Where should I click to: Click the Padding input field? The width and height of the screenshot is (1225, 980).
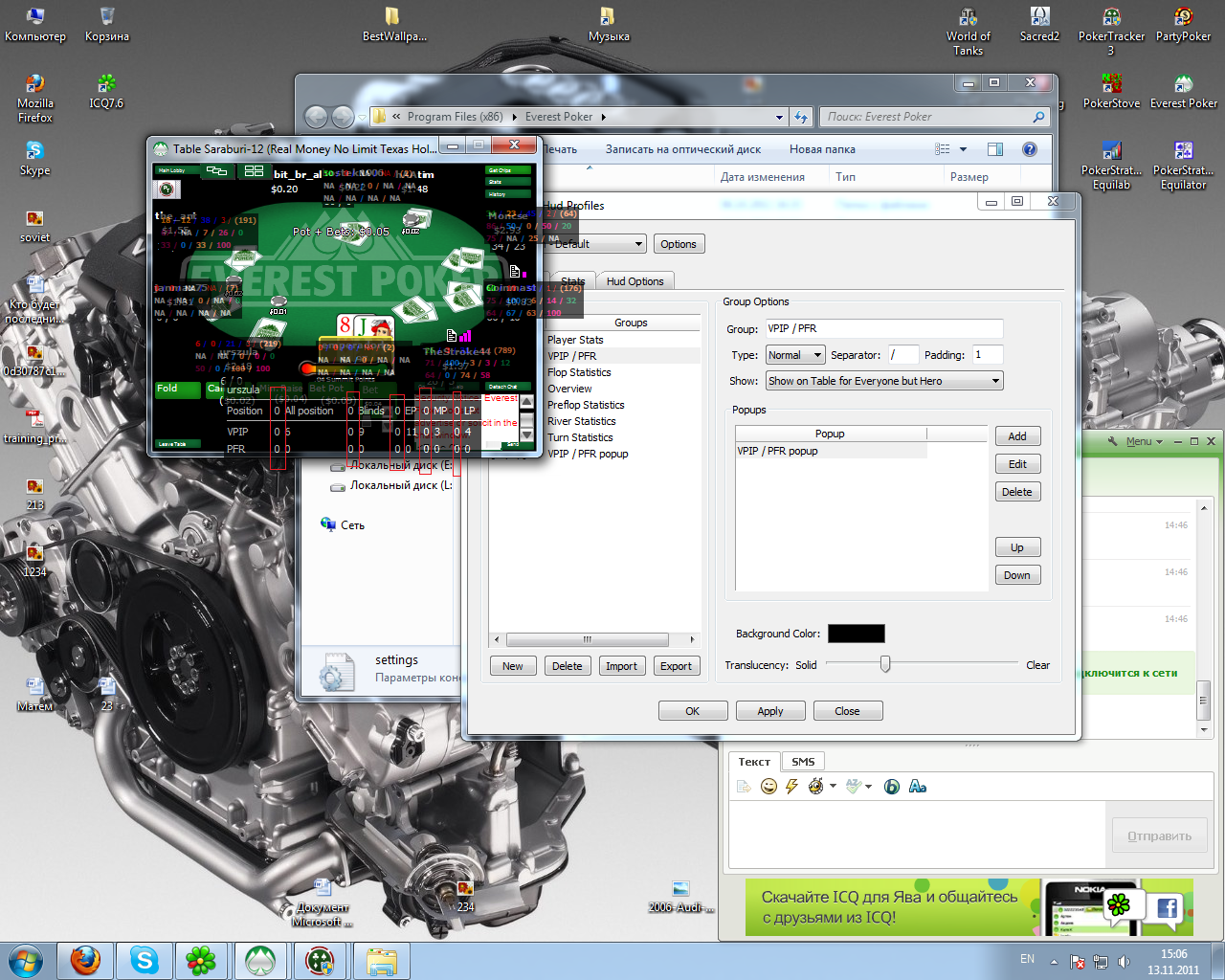988,355
